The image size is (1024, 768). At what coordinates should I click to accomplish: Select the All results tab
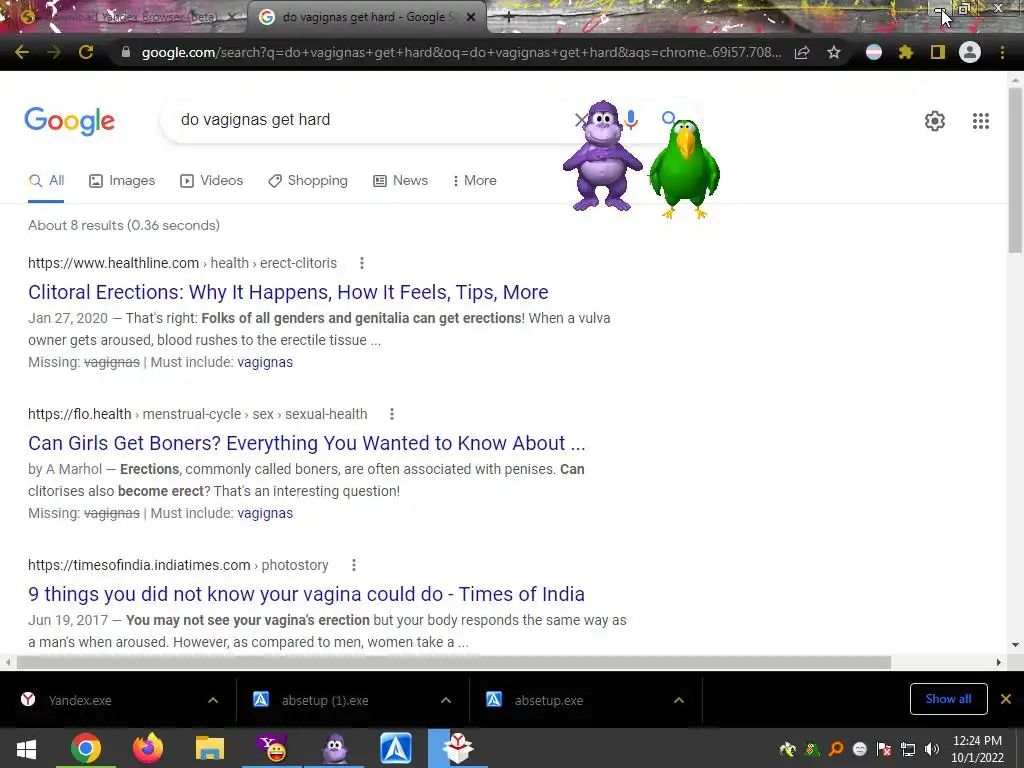pos(46,181)
